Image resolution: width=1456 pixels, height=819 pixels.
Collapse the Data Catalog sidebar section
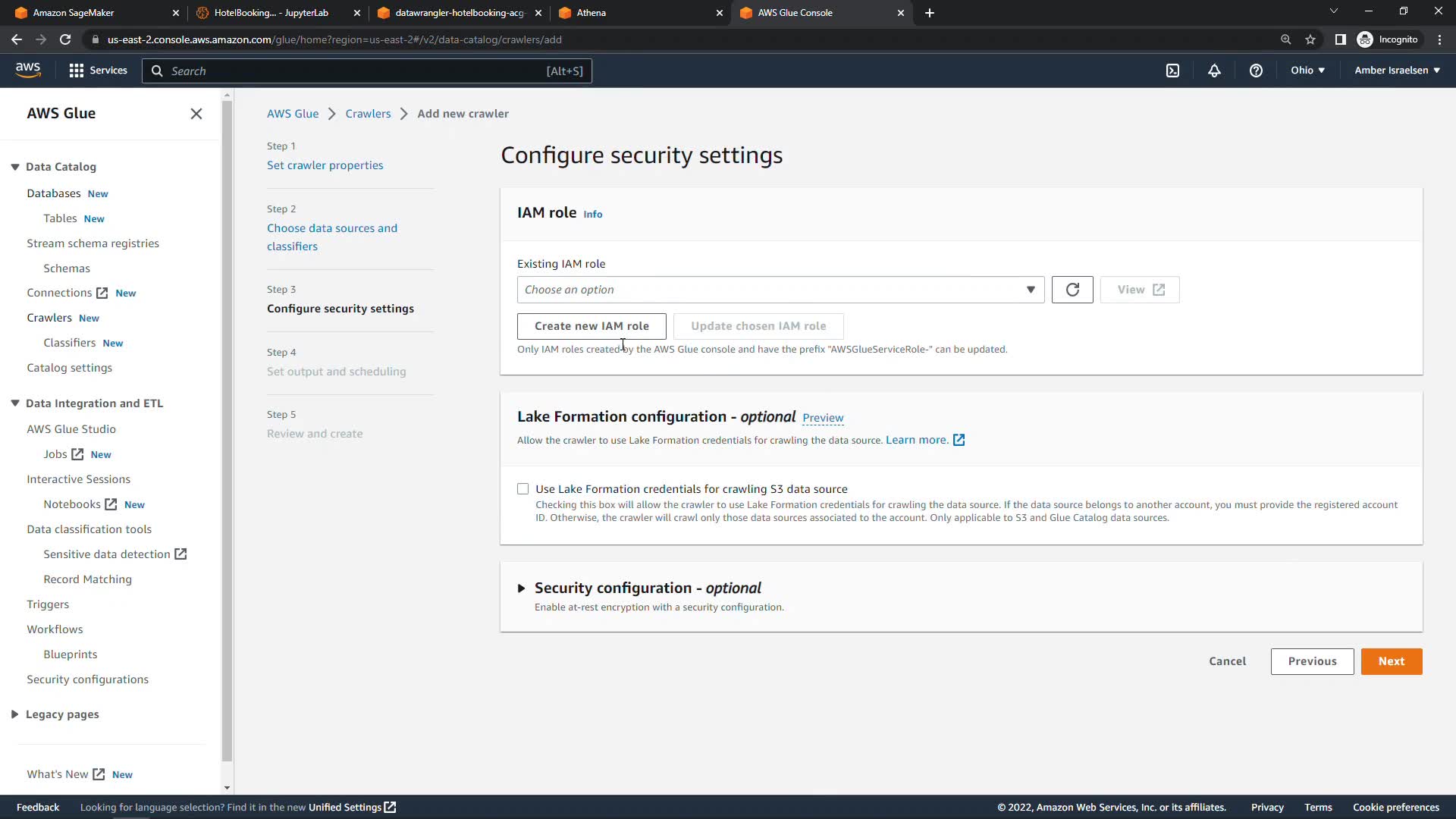pyautogui.click(x=15, y=167)
